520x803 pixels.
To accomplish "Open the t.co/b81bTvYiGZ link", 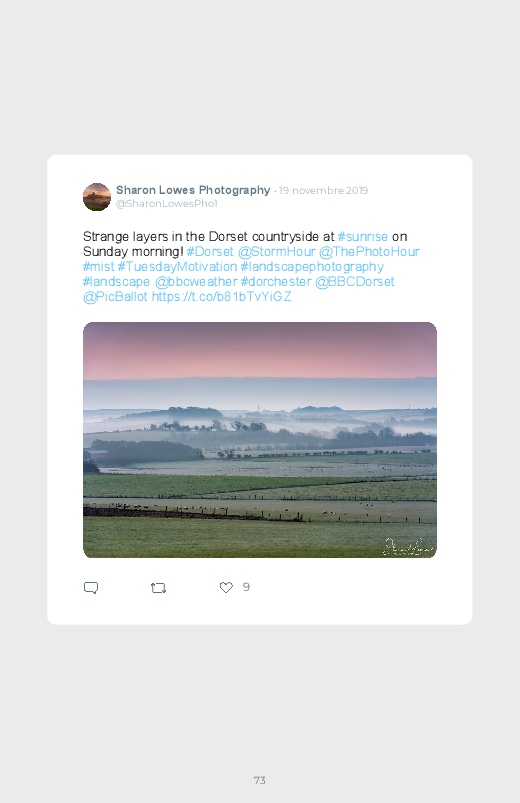I will click(x=221, y=297).
